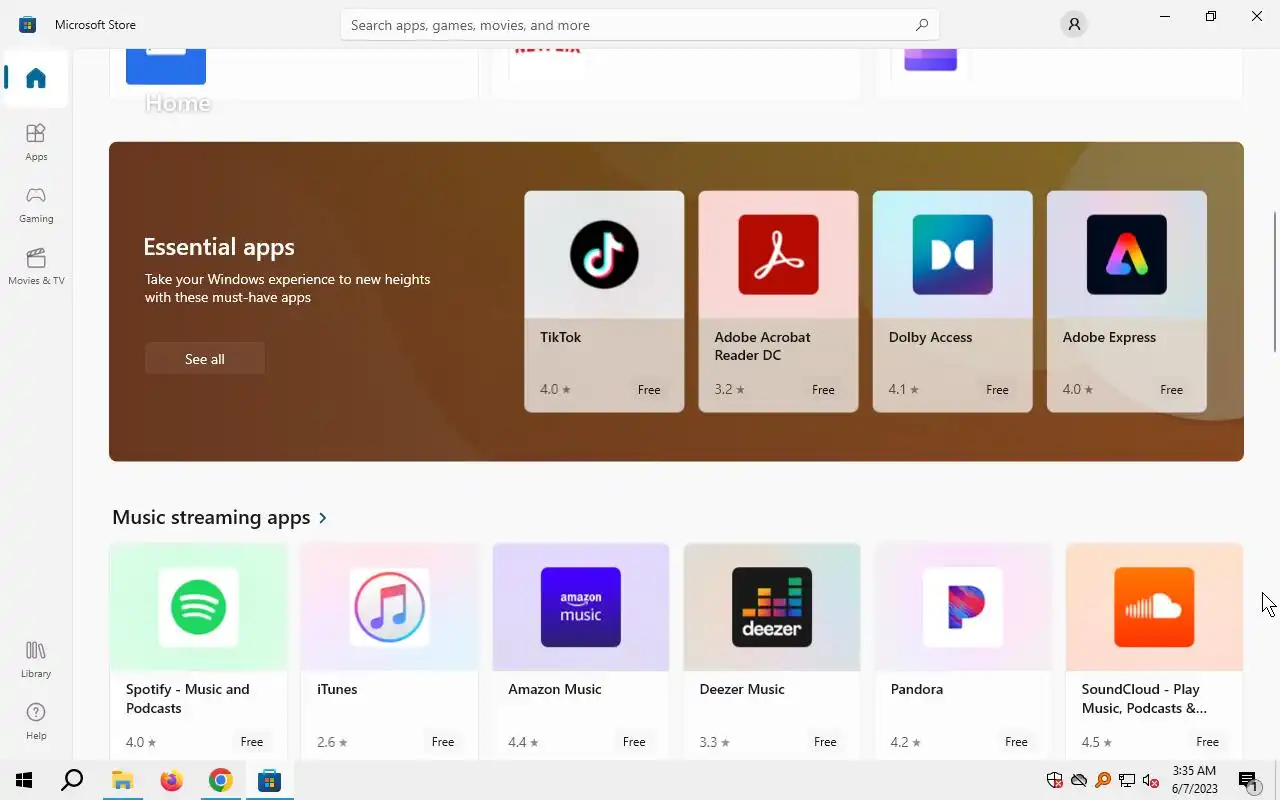Launch Firefox from the taskbar
Viewport: 1280px width, 800px height.
pyautogui.click(x=171, y=780)
